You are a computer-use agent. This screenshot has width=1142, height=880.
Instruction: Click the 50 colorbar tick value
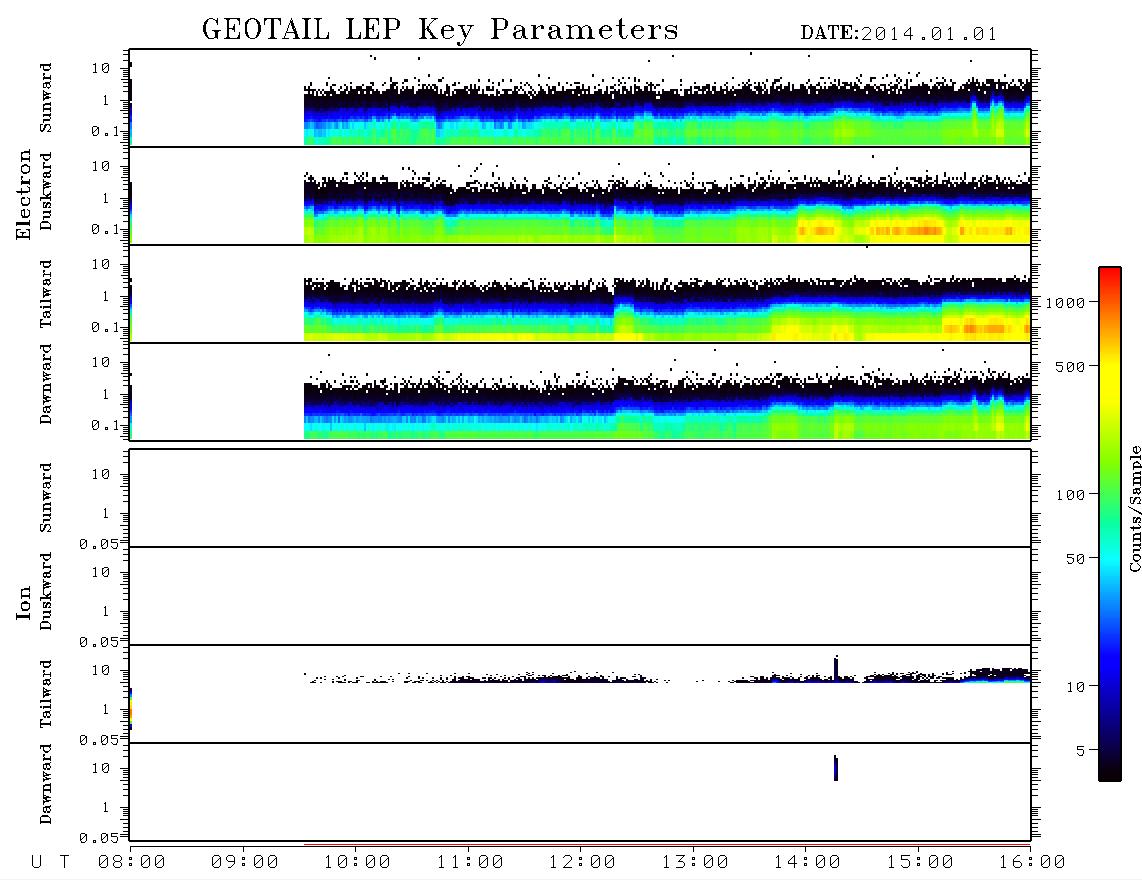point(1075,559)
